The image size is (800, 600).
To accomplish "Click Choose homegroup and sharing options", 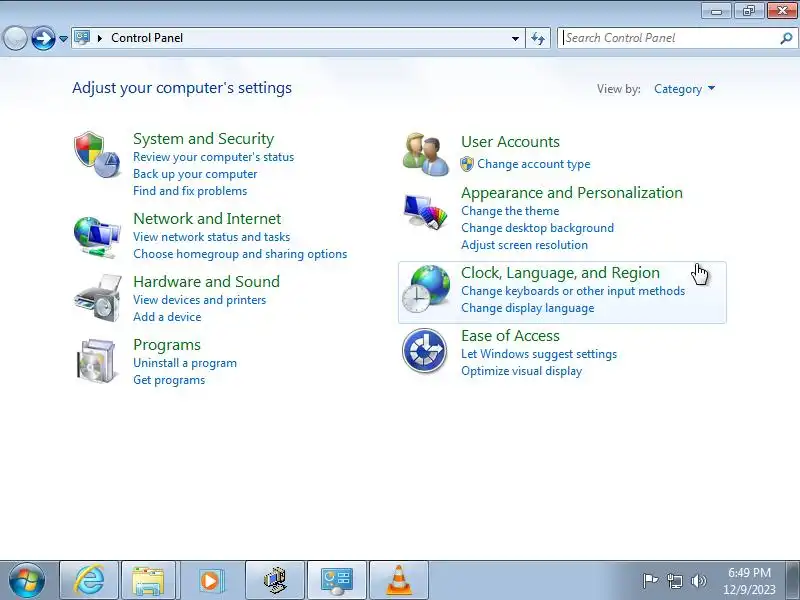I will (240, 254).
